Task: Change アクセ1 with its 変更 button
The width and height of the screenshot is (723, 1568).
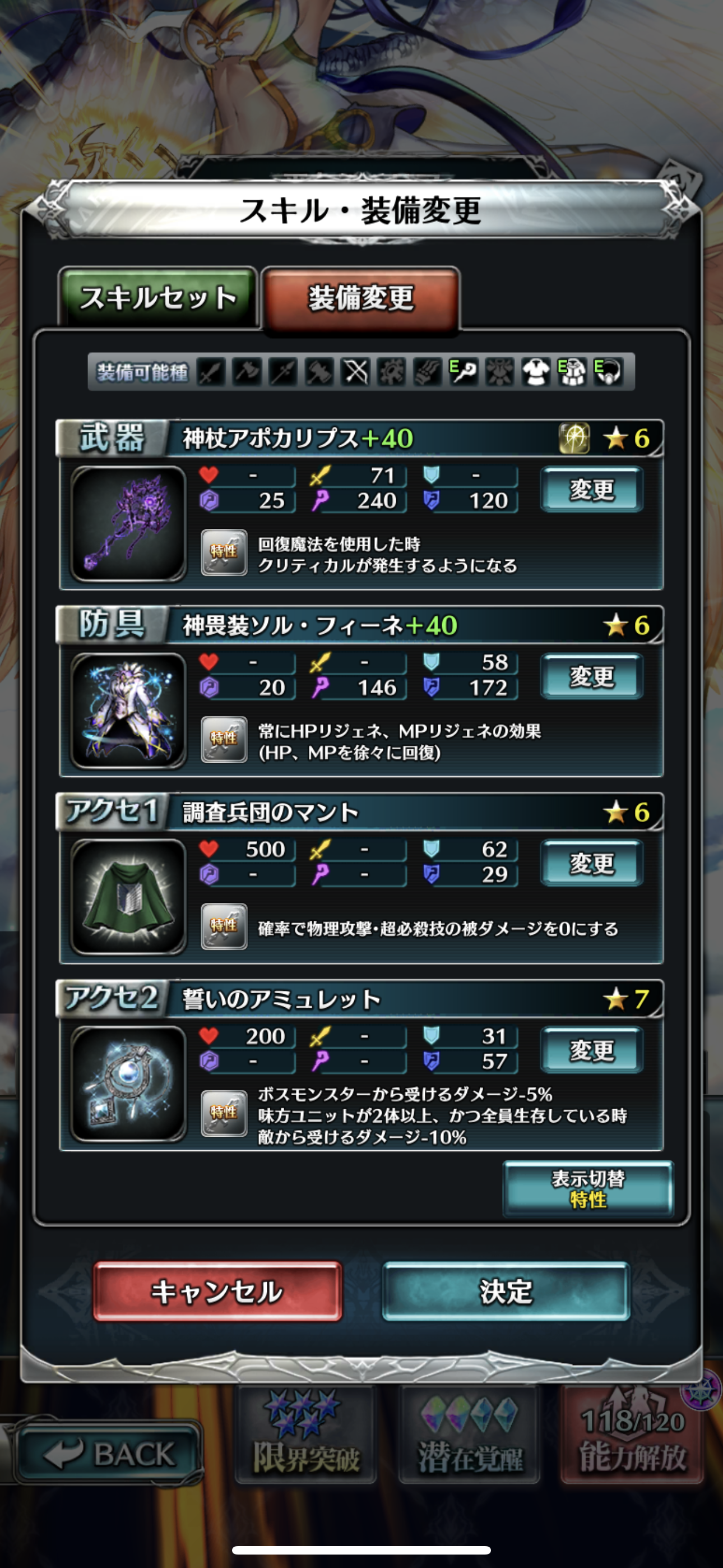Action: tap(591, 863)
